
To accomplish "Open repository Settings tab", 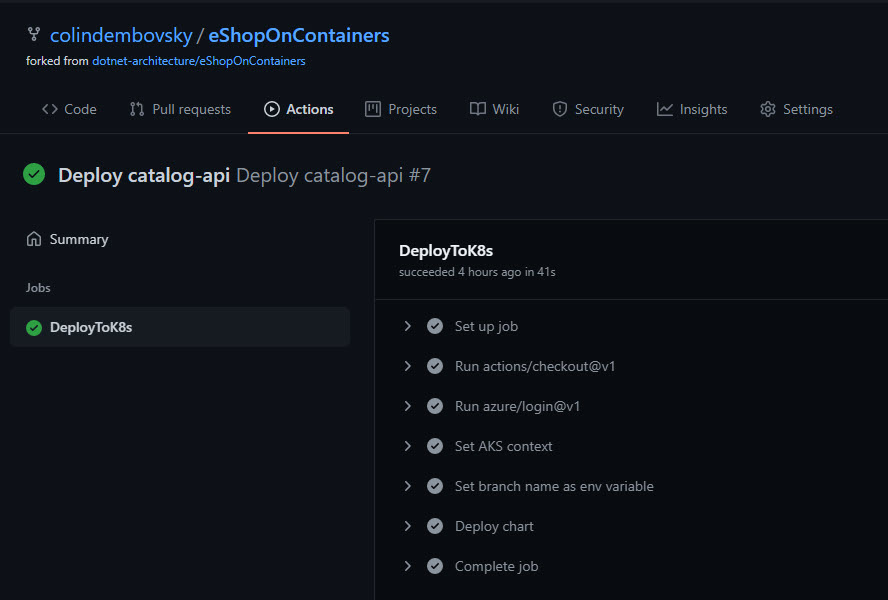I will pyautogui.click(x=796, y=109).
